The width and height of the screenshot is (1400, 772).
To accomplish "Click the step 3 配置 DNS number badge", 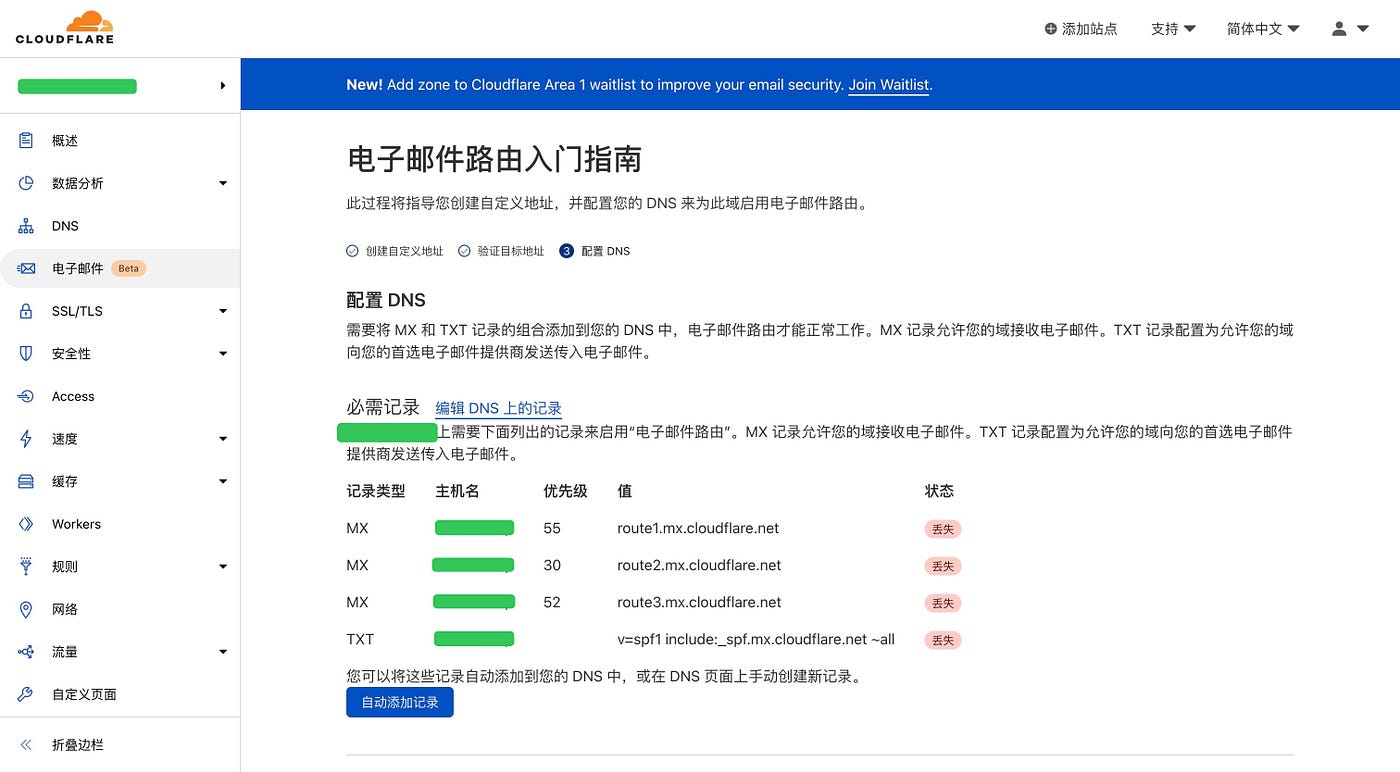I will [x=566, y=251].
